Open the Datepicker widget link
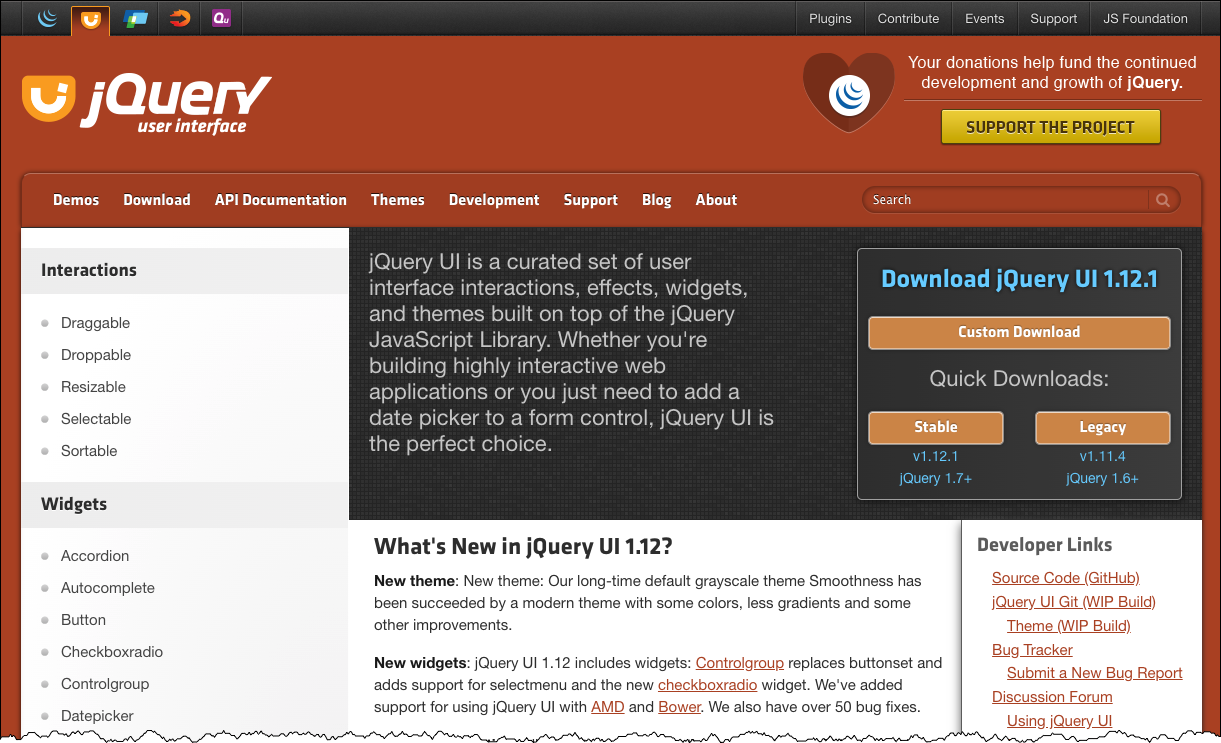Viewport: 1221px width, 743px height. pos(97,716)
